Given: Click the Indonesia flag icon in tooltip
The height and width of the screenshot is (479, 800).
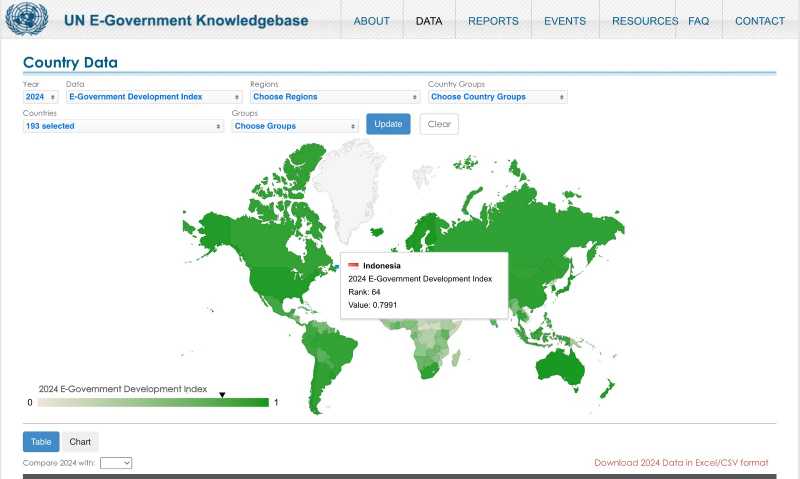Looking at the screenshot, I should tap(353, 265).
